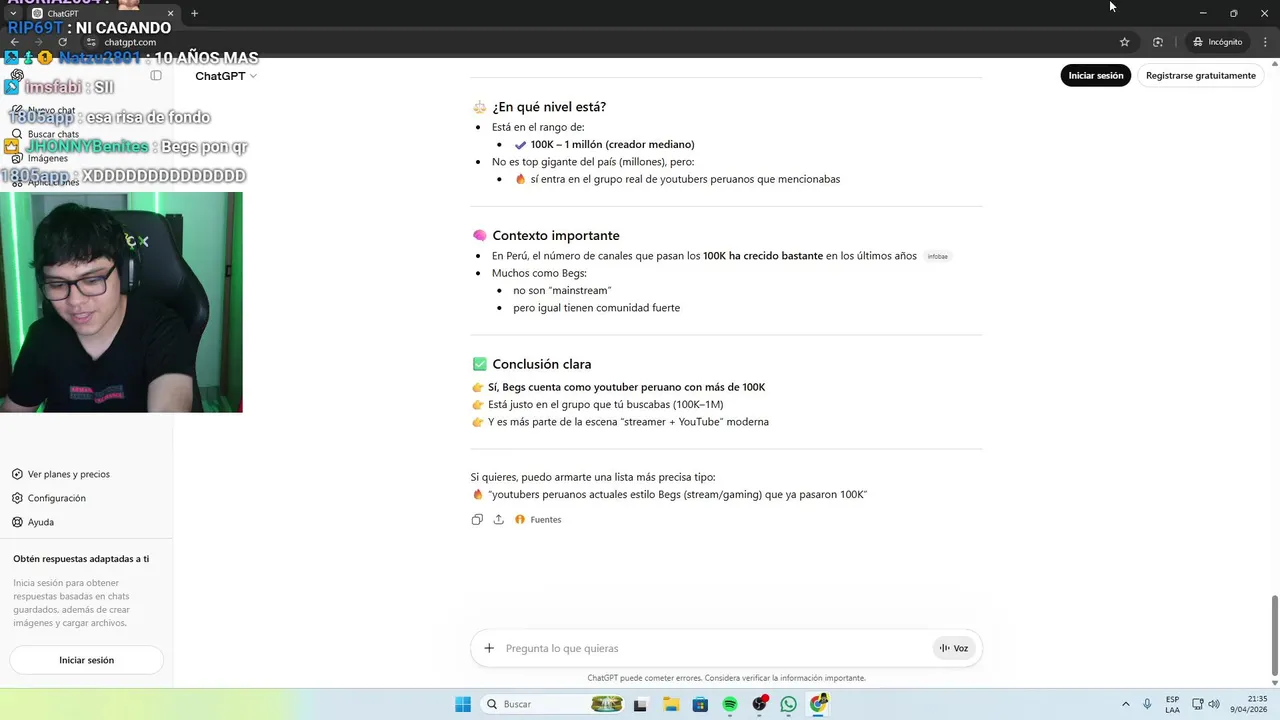The height and width of the screenshot is (720, 1280).
Task: Click the page vertical scrollbar thumb
Action: pos(1274,635)
